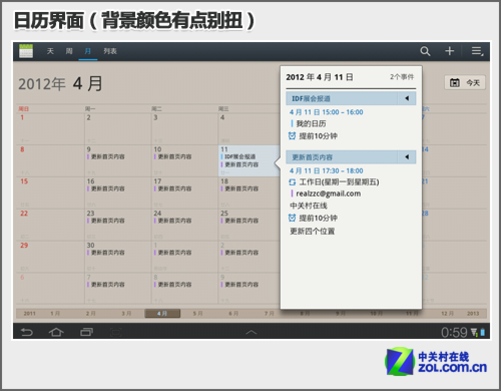Open the overflow menu icon

477,51
